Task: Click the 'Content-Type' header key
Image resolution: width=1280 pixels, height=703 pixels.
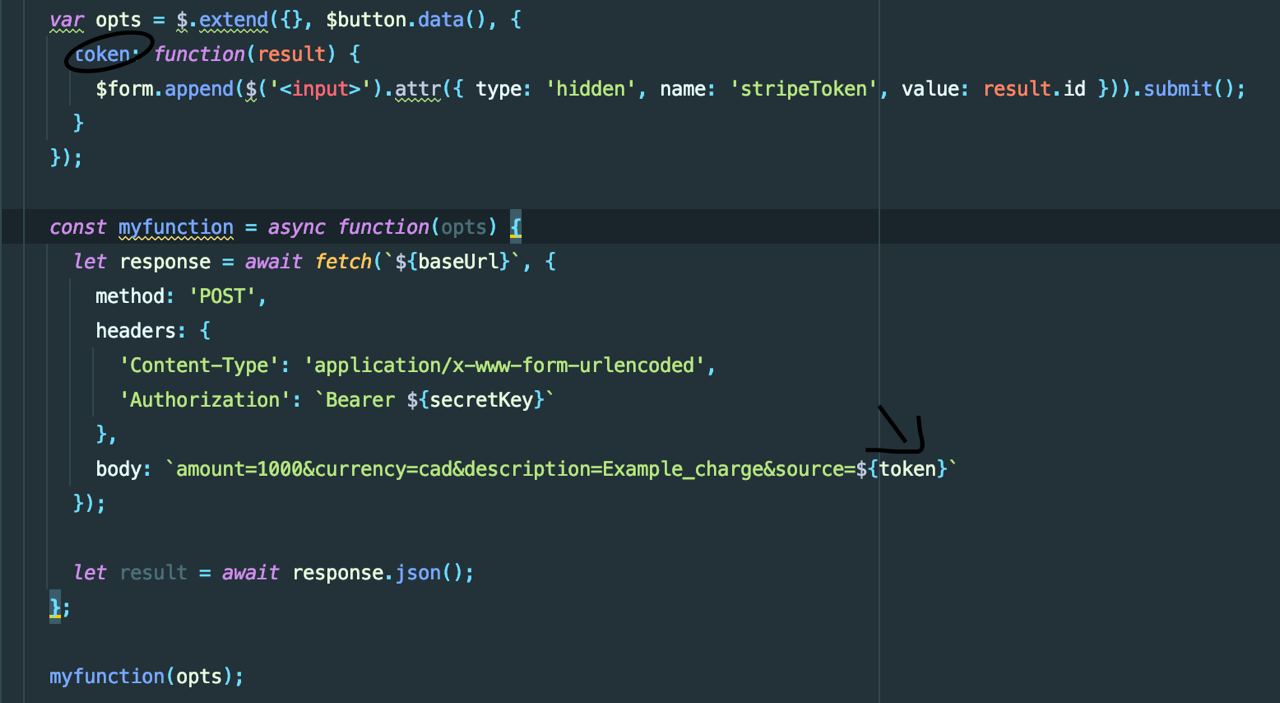Action: click(x=199, y=365)
